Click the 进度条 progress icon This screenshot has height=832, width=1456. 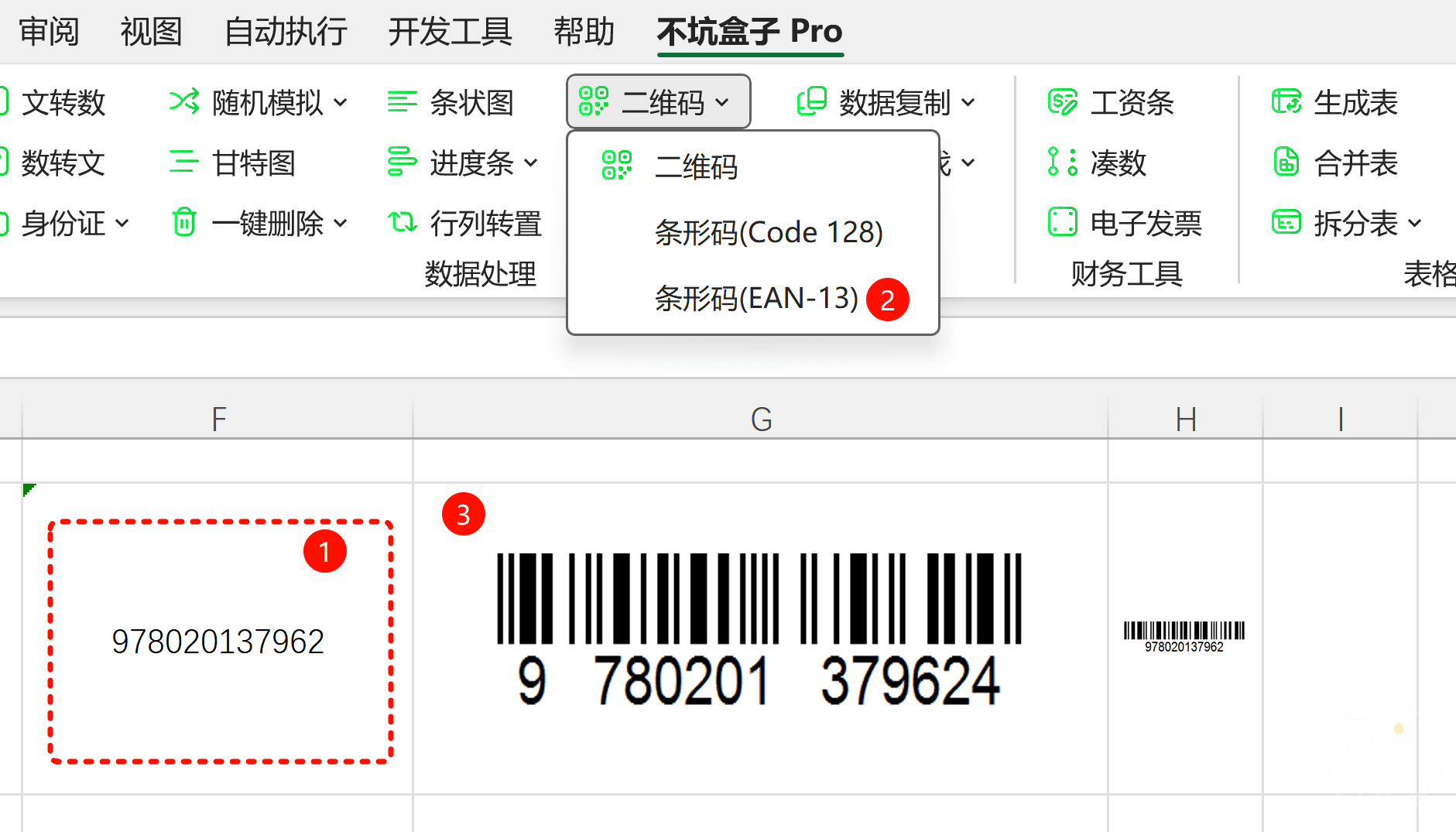403,162
